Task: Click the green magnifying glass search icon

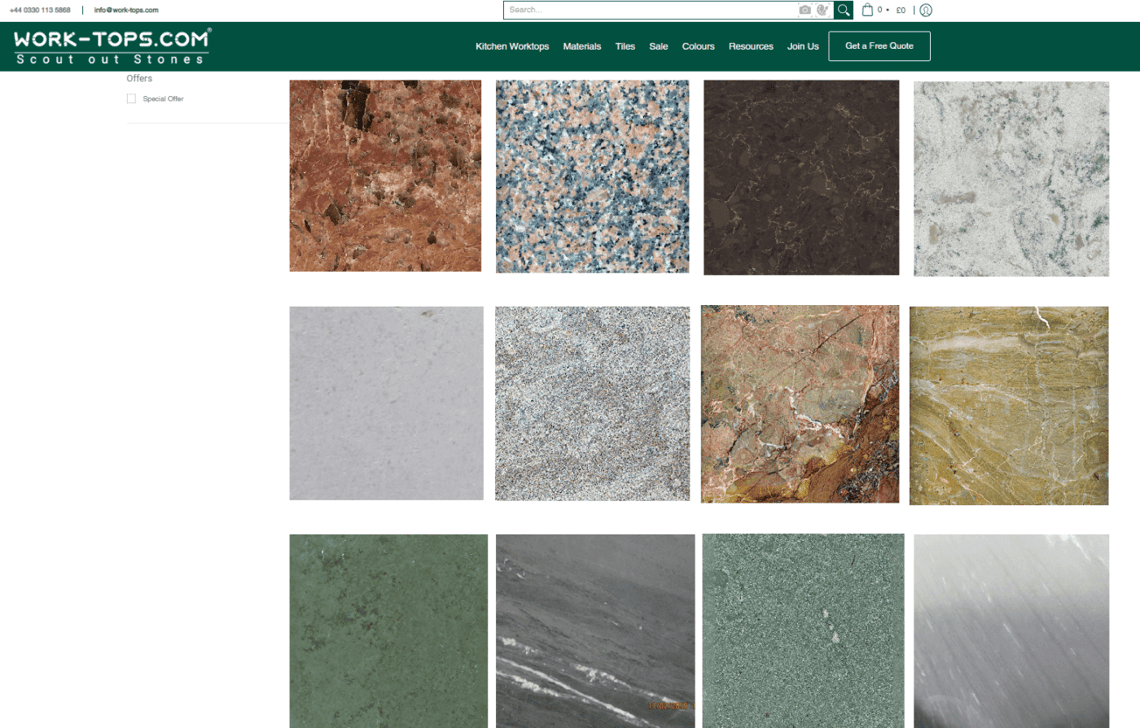Action: tap(843, 10)
